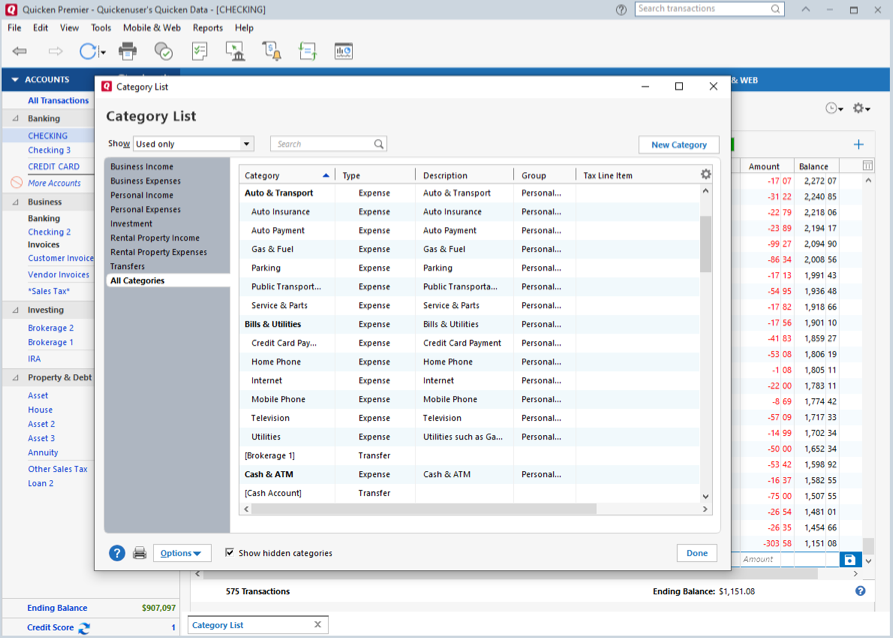Click the Done button
This screenshot has height=638, width=893.
697,553
